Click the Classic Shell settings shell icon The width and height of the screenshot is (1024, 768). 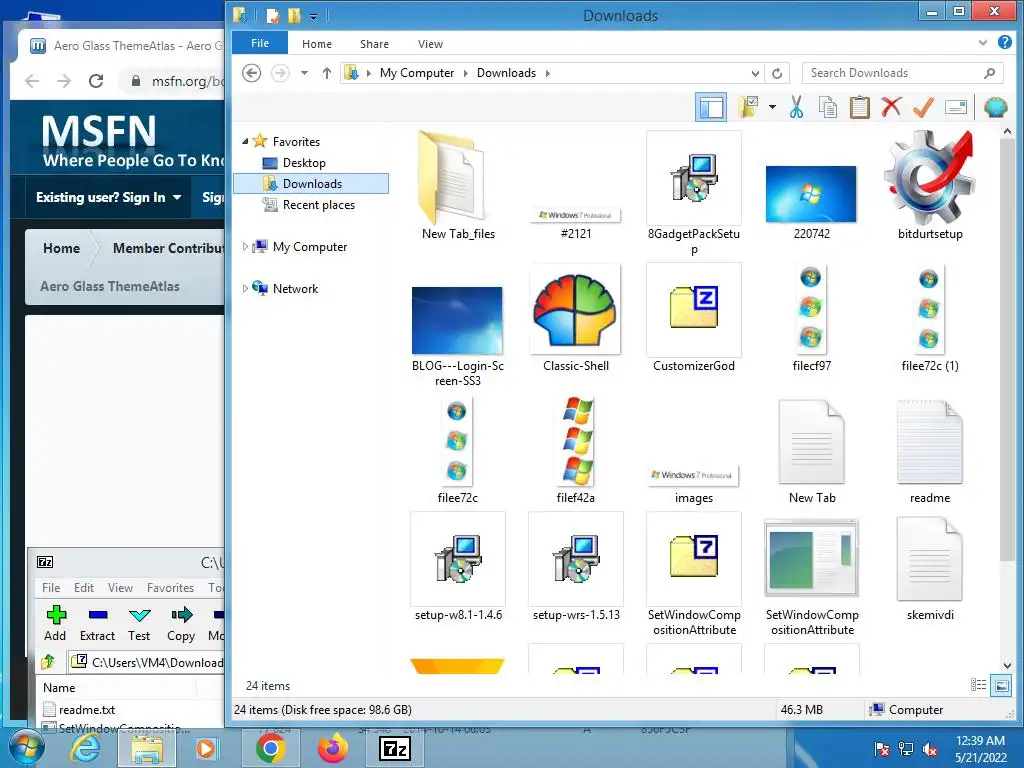[995, 107]
